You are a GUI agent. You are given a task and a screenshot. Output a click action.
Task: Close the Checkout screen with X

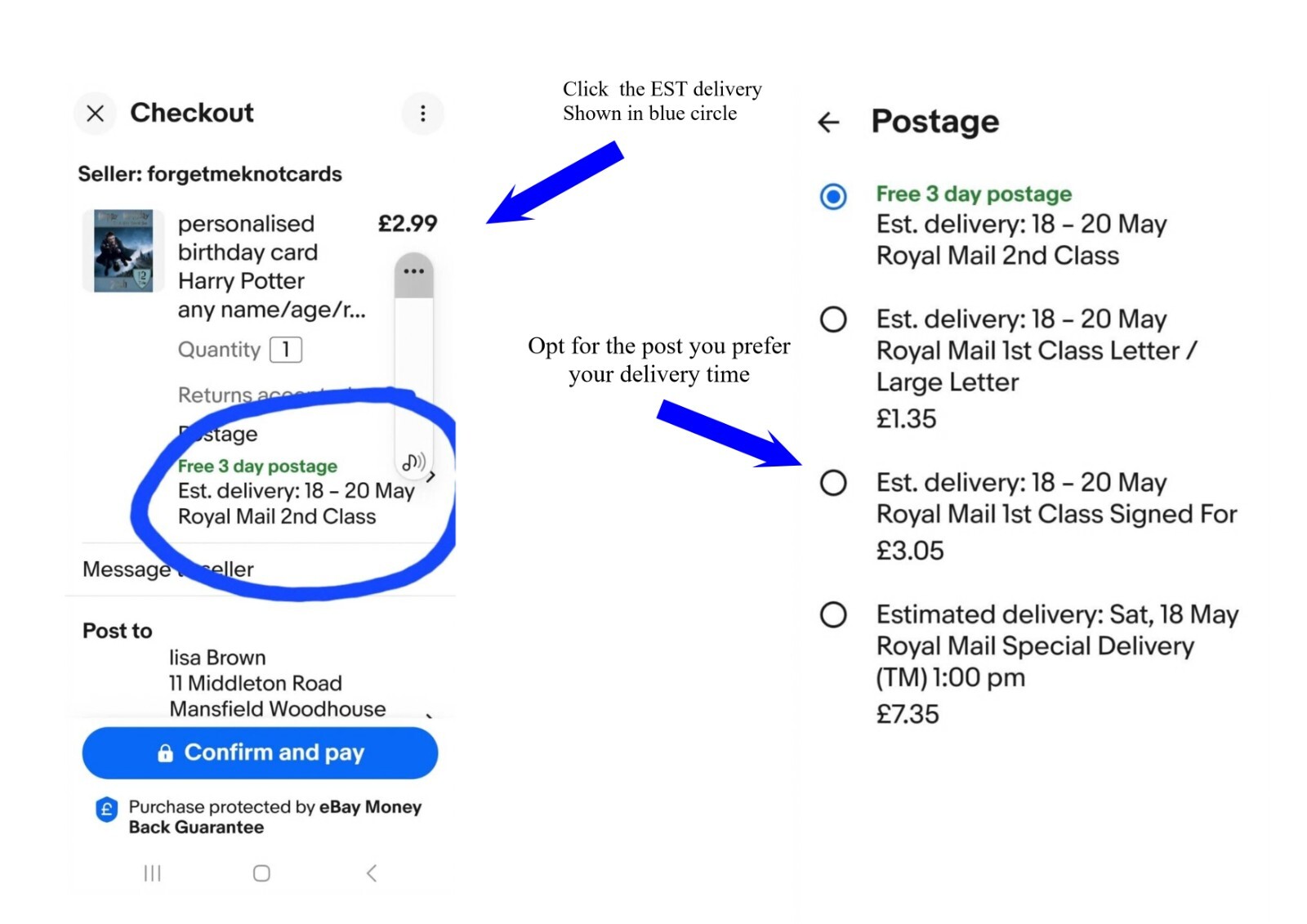click(96, 114)
